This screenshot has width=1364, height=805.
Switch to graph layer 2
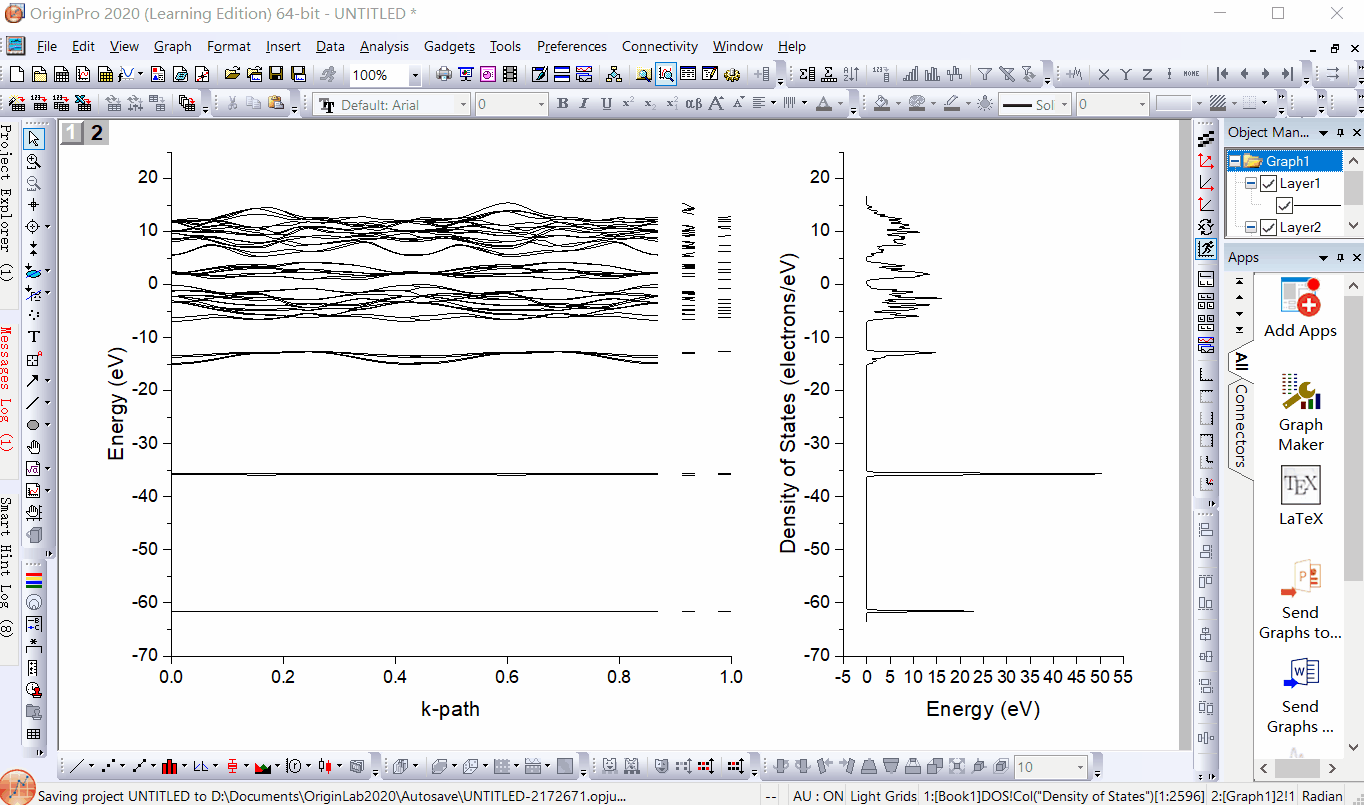[96, 133]
